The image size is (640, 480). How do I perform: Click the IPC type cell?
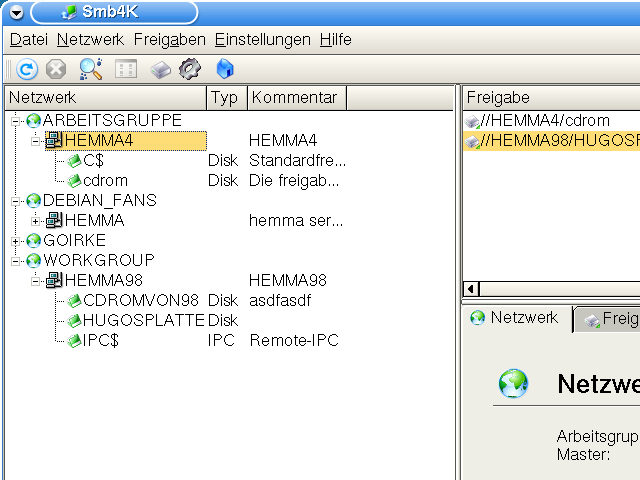221,340
